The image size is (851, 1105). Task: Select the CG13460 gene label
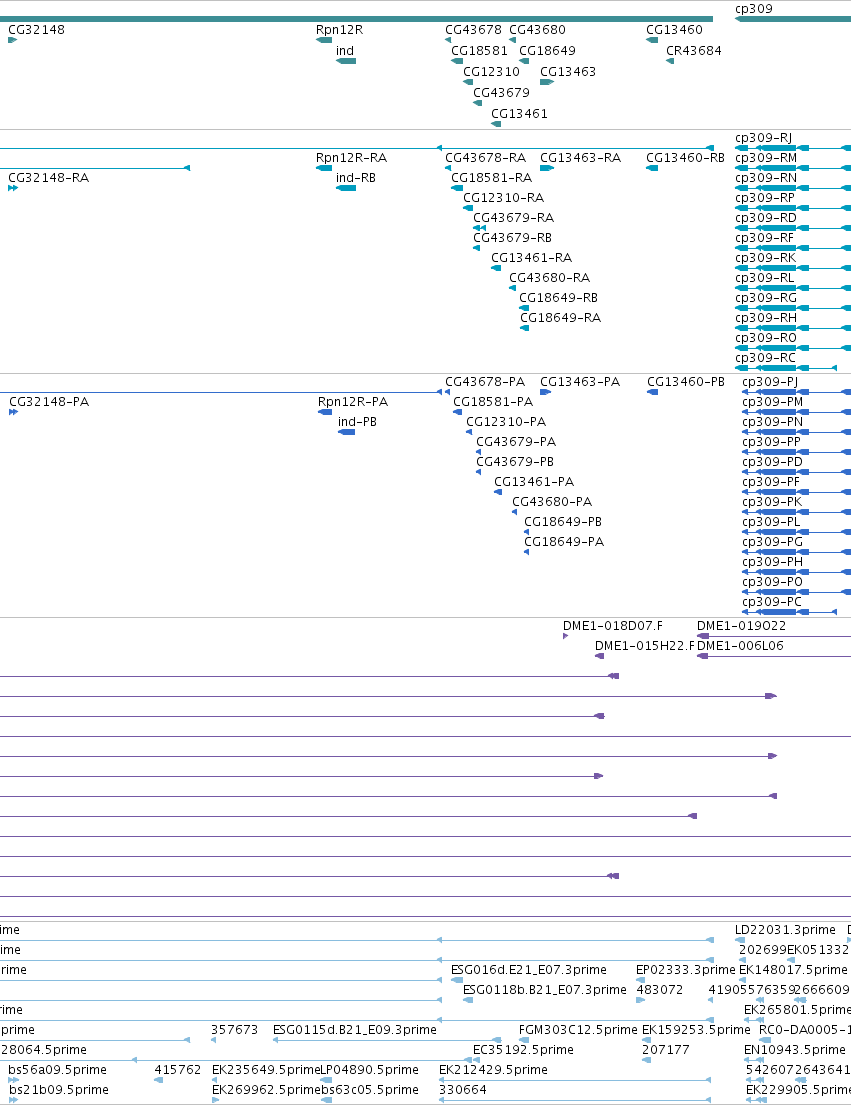click(674, 30)
